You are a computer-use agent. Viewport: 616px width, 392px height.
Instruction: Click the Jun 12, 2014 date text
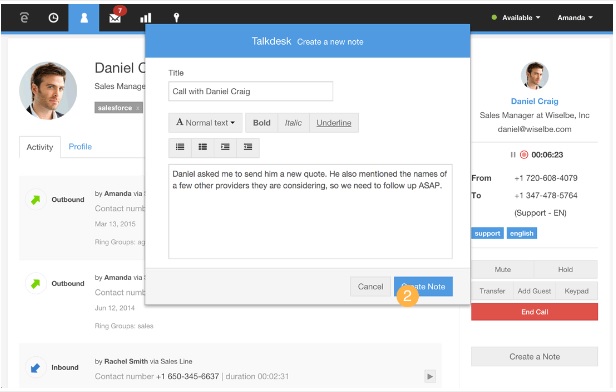(114, 308)
